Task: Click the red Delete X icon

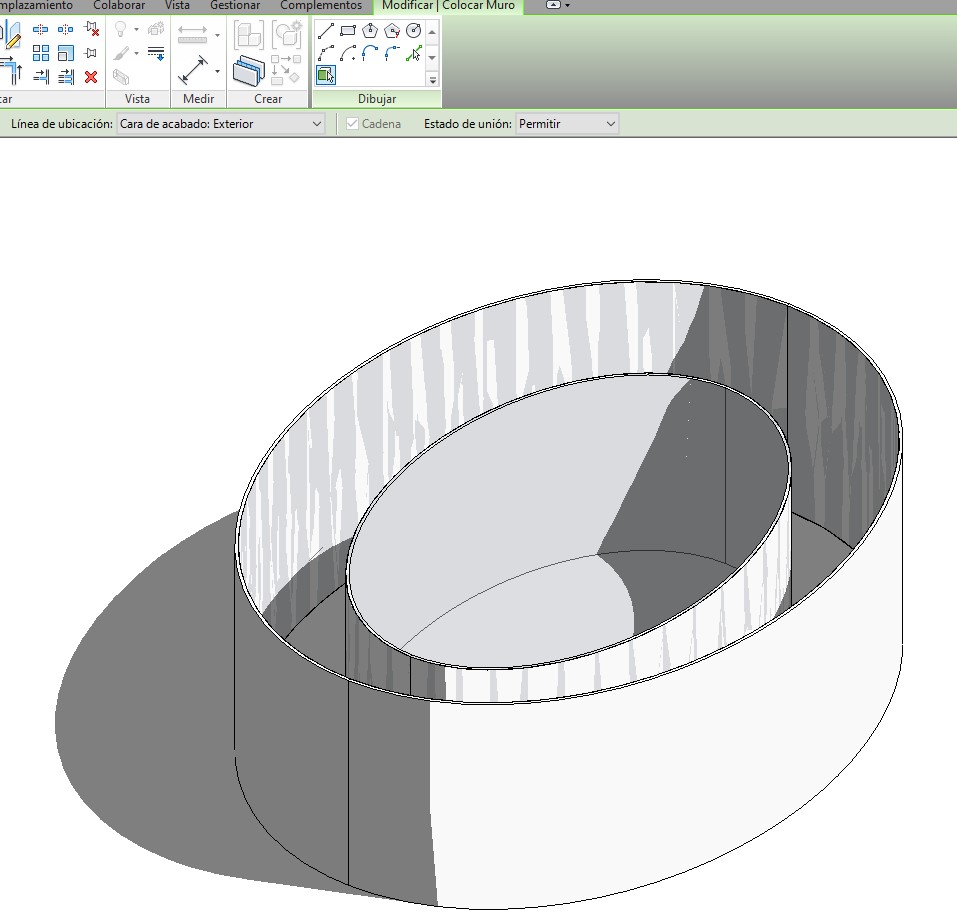Action: [x=91, y=77]
